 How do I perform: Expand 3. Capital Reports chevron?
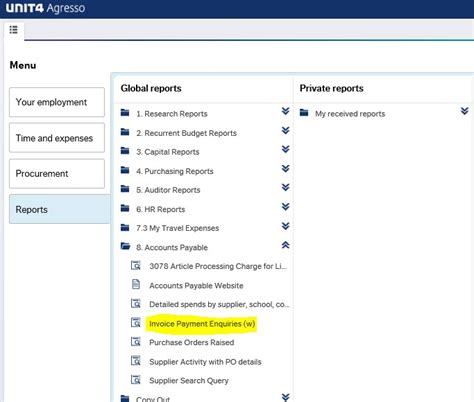click(x=285, y=149)
